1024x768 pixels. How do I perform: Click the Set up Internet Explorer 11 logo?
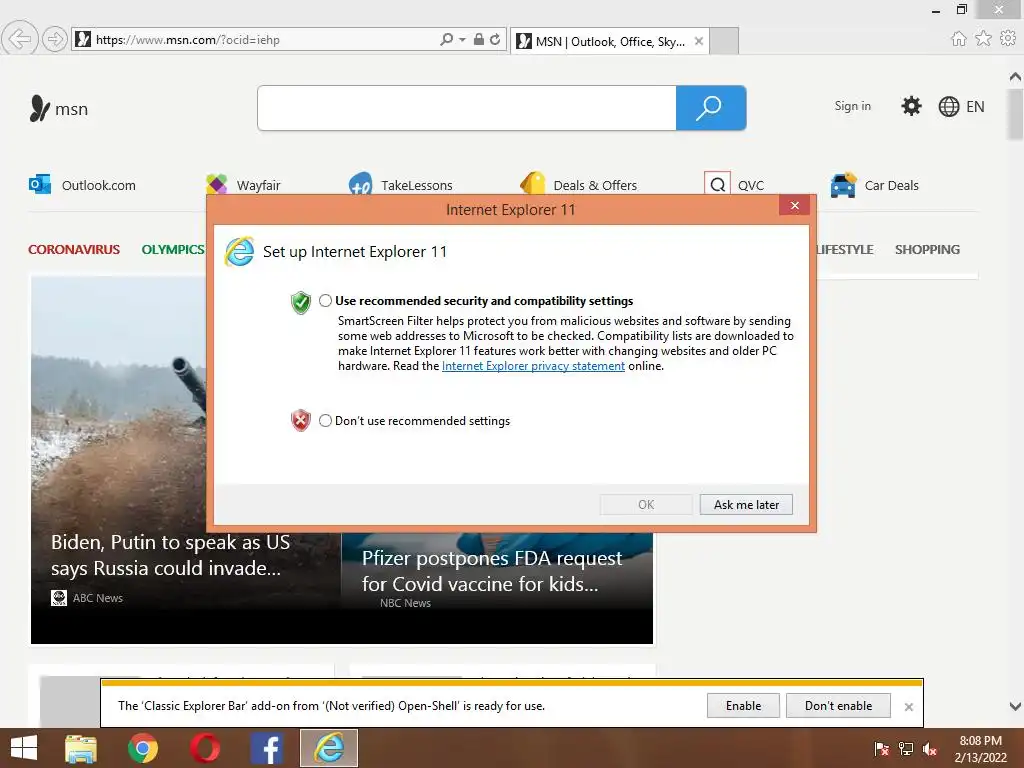tap(239, 252)
